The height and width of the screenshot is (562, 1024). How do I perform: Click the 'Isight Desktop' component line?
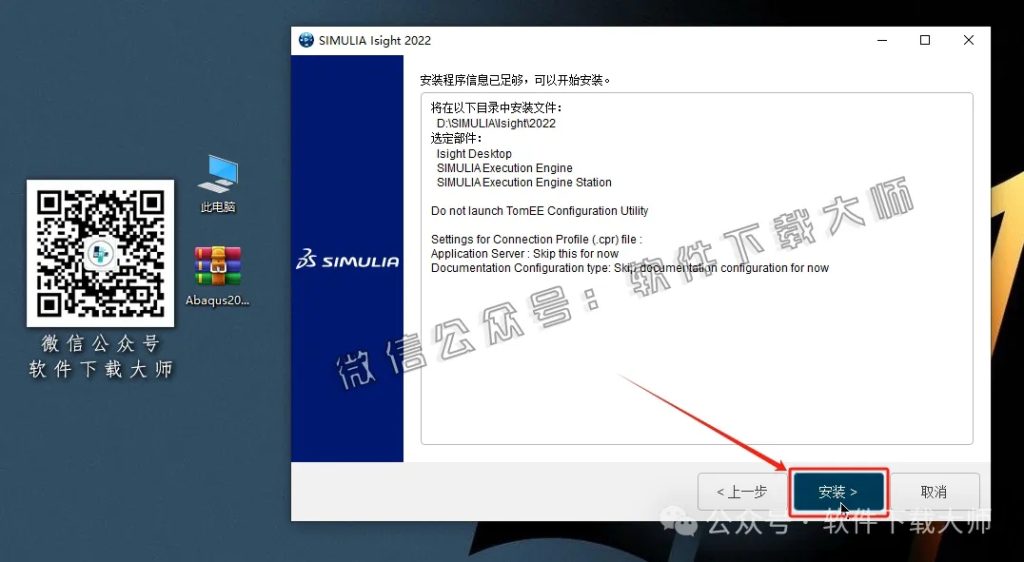tap(474, 154)
